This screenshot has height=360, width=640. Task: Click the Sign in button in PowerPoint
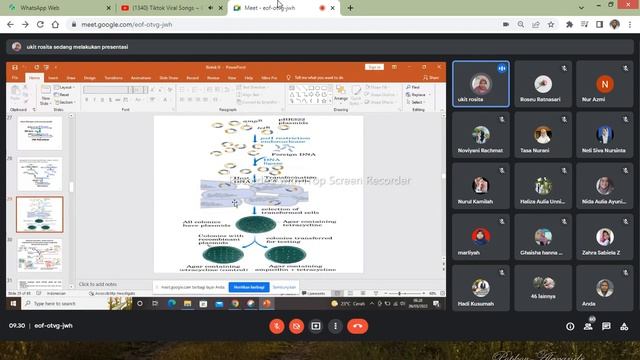(x=374, y=67)
